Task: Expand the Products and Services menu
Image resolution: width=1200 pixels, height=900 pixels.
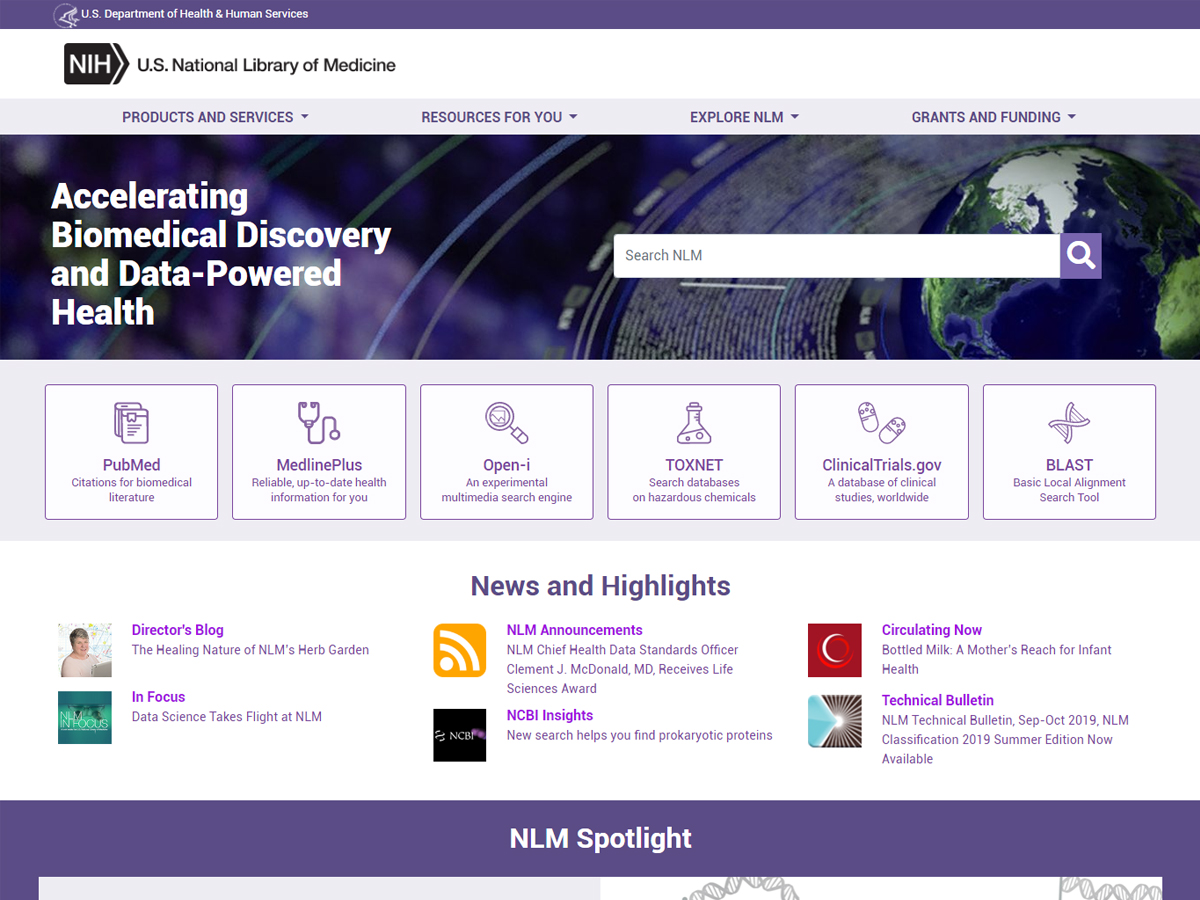Action: [215, 117]
